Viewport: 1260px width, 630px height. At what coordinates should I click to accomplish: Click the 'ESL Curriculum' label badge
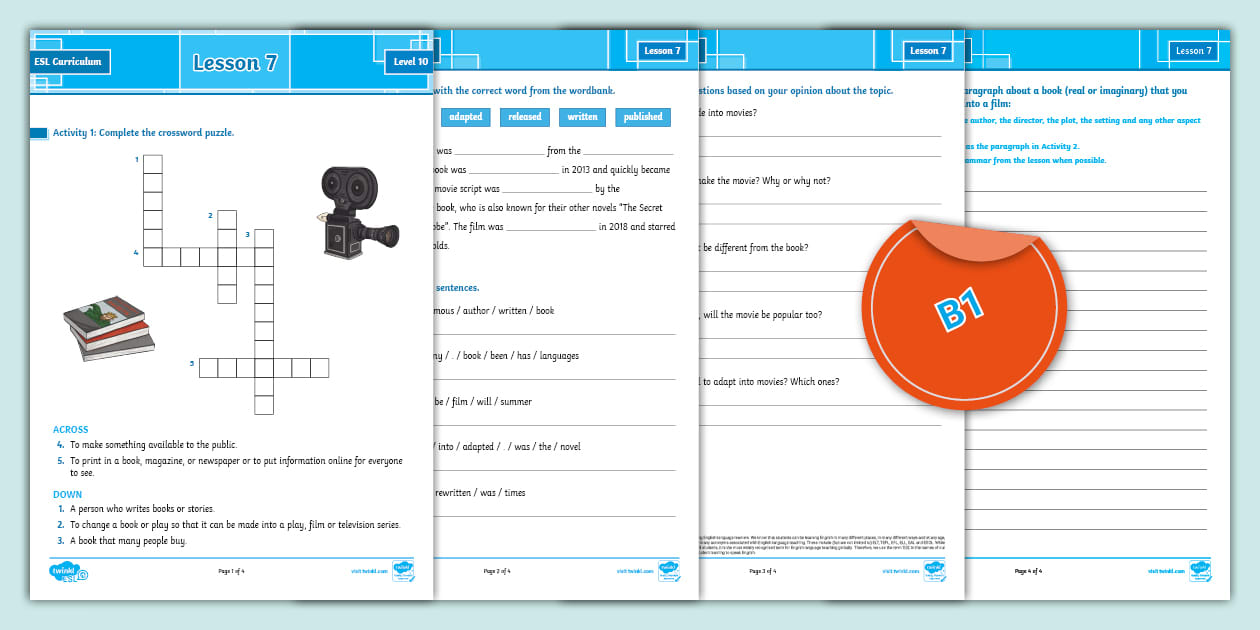69,61
